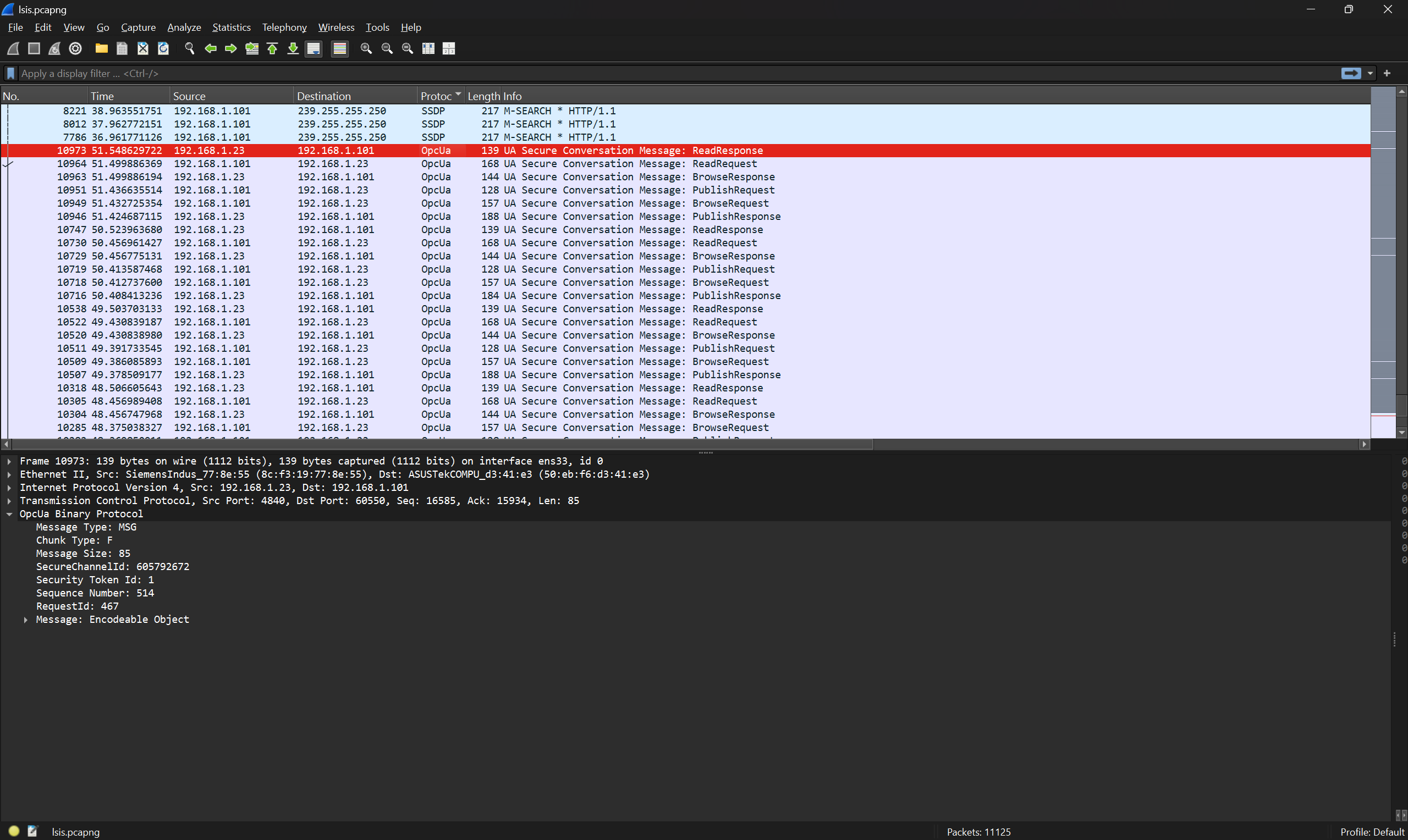This screenshot has height=840, width=1408.
Task: Open the Statistics menu
Action: (x=231, y=27)
